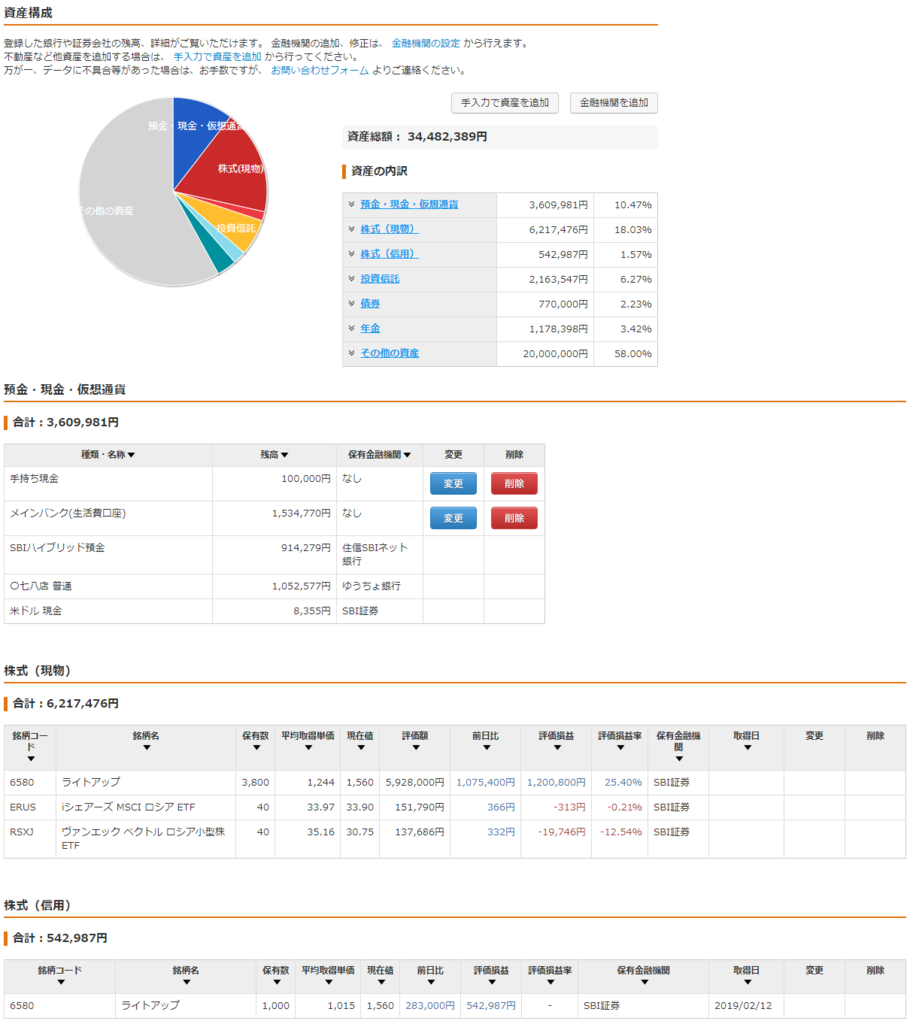Sort 株式(信用) table by 平均取得単価 arrow
Image resolution: width=913 pixels, height=1024 pixels.
tap(328, 982)
